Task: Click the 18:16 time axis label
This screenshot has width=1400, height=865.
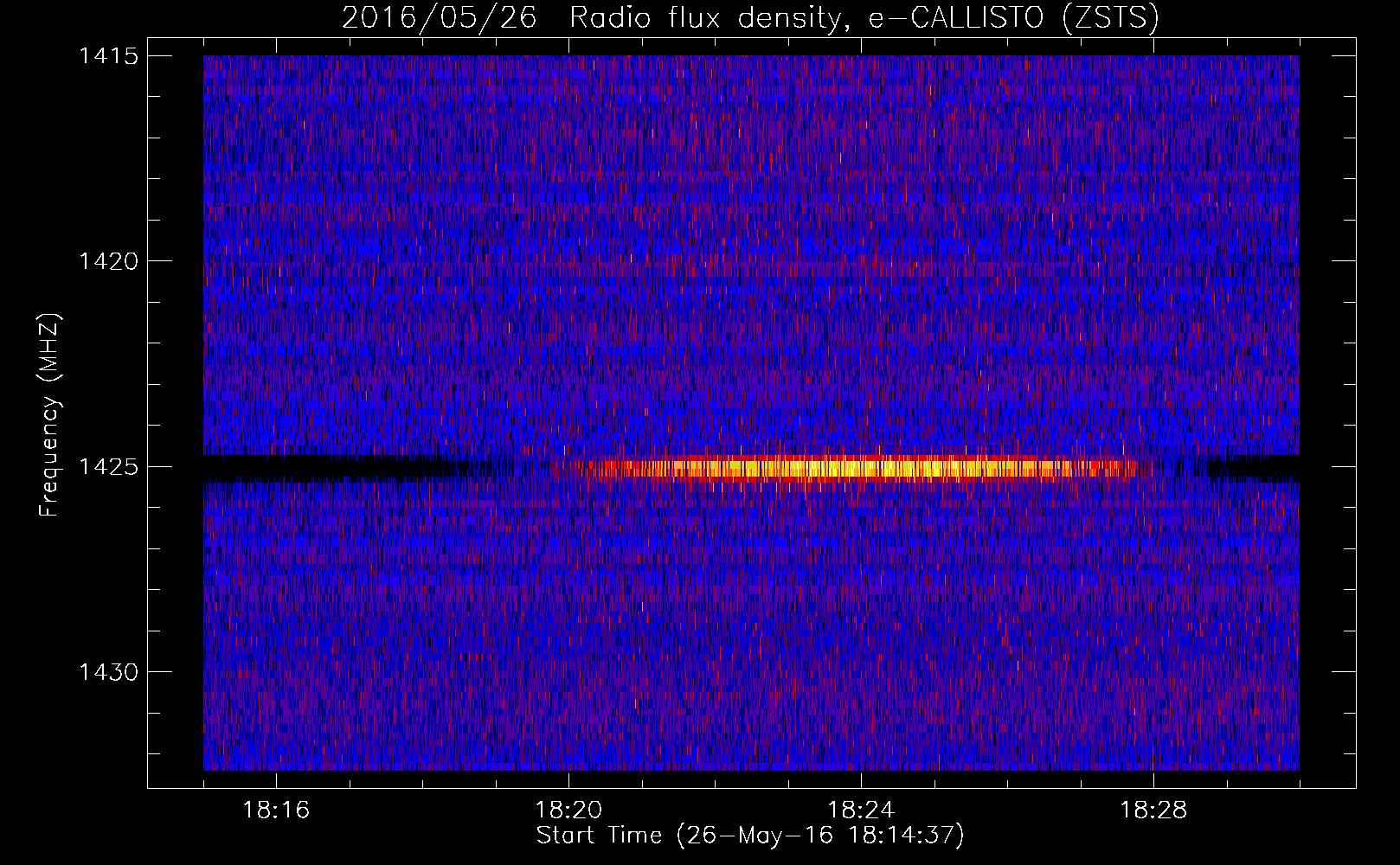Action: point(276,811)
